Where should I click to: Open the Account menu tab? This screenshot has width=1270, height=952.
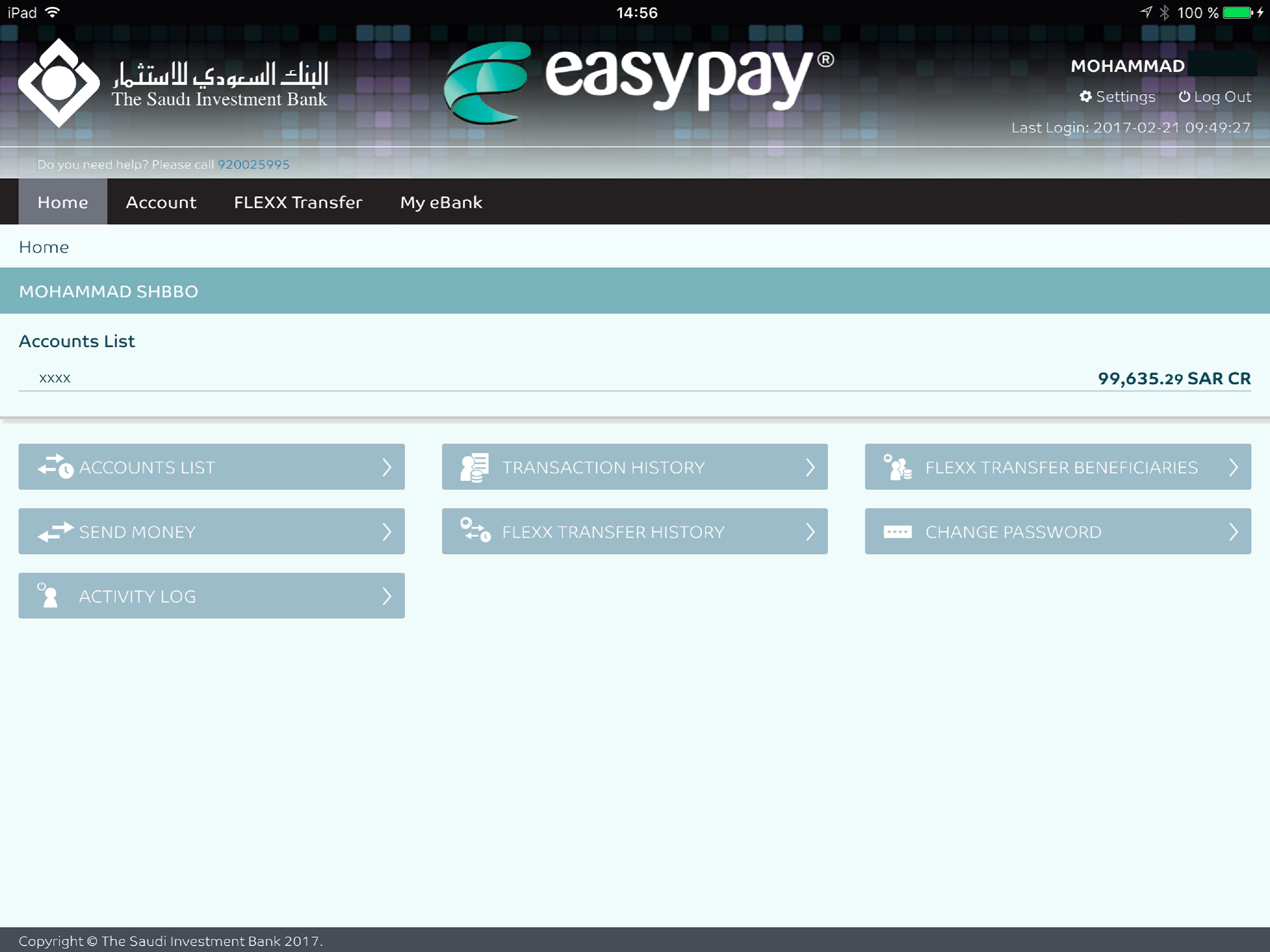click(x=161, y=202)
